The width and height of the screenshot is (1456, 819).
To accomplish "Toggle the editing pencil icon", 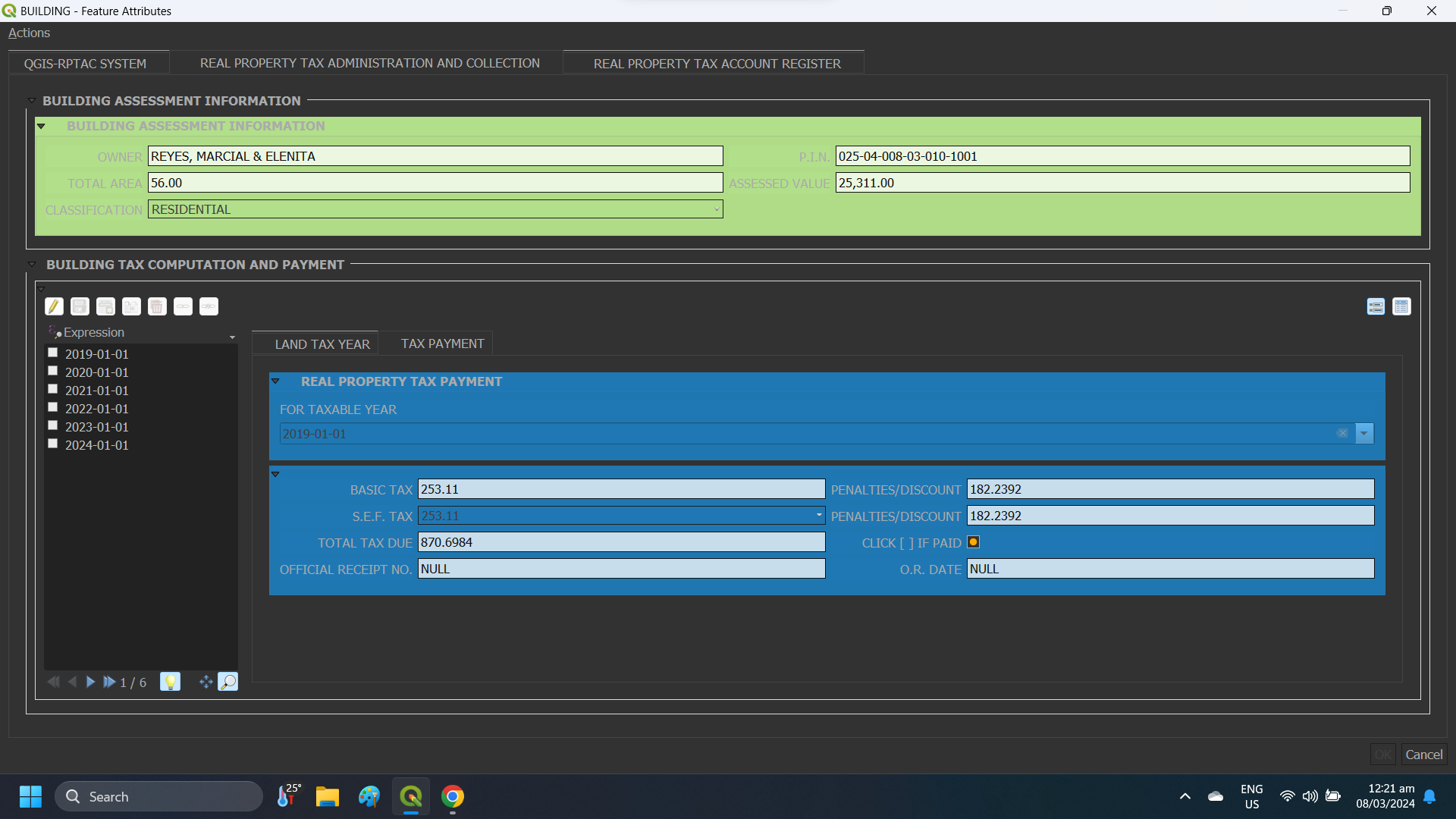I will (54, 306).
